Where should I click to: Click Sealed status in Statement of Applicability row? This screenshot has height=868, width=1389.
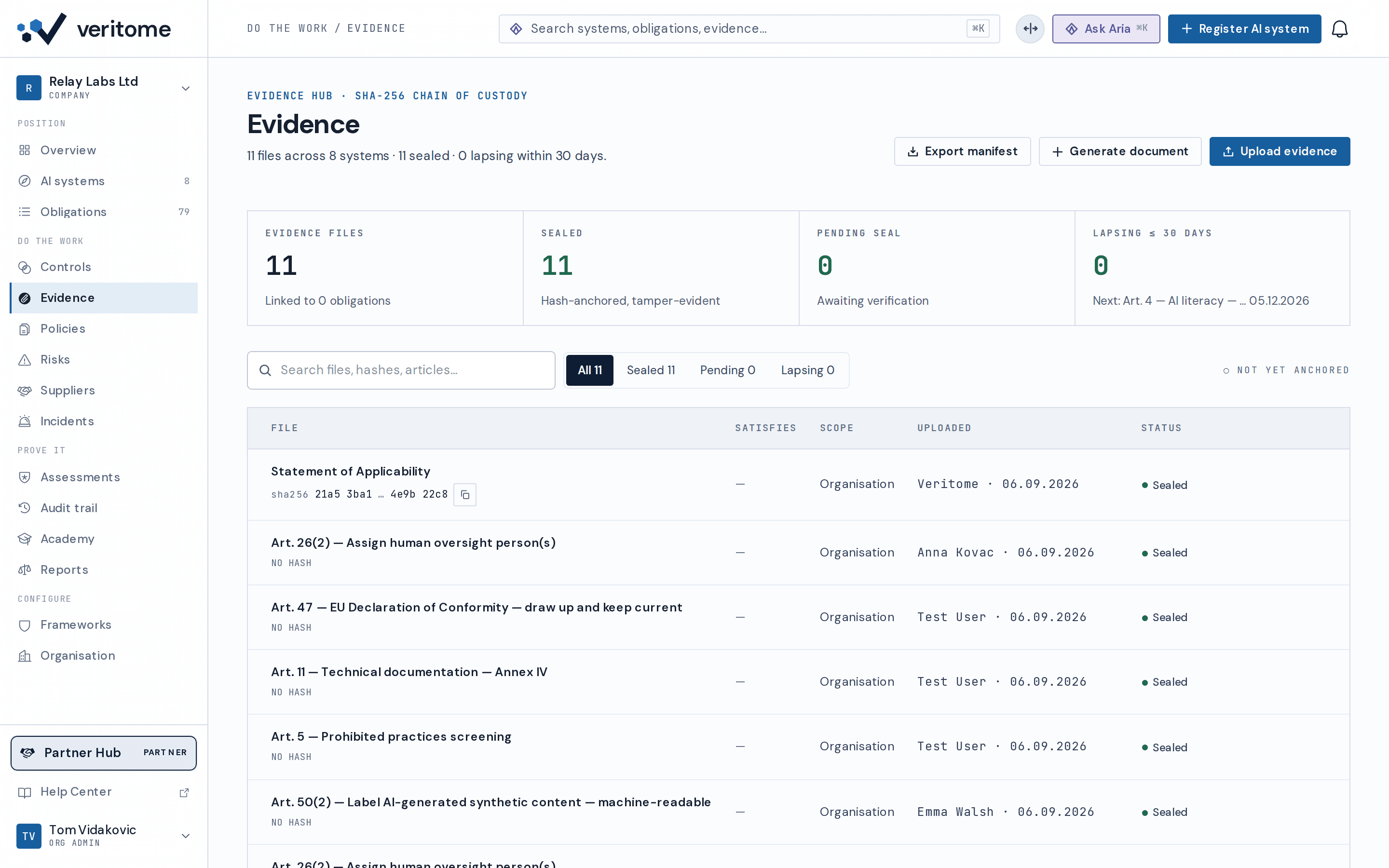[1165, 485]
